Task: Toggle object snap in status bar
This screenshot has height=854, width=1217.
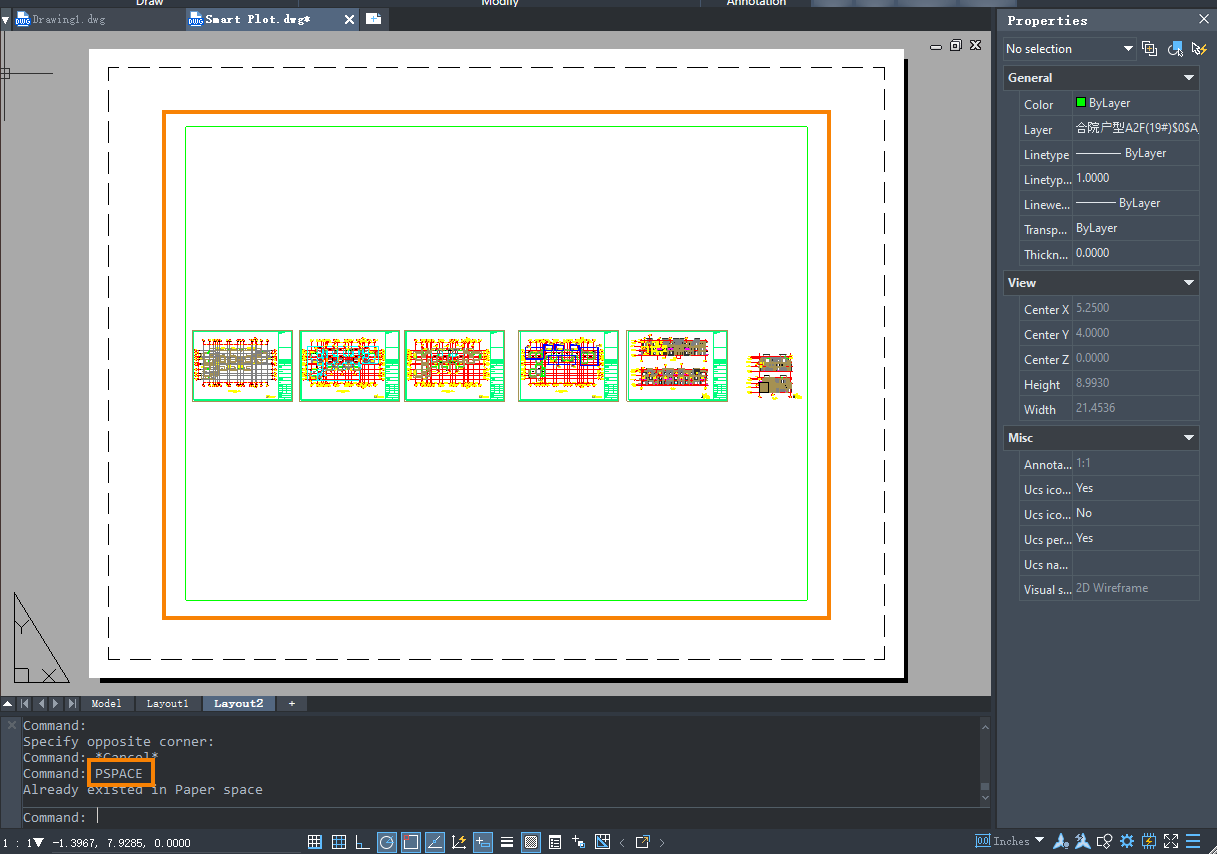Action: (x=411, y=842)
